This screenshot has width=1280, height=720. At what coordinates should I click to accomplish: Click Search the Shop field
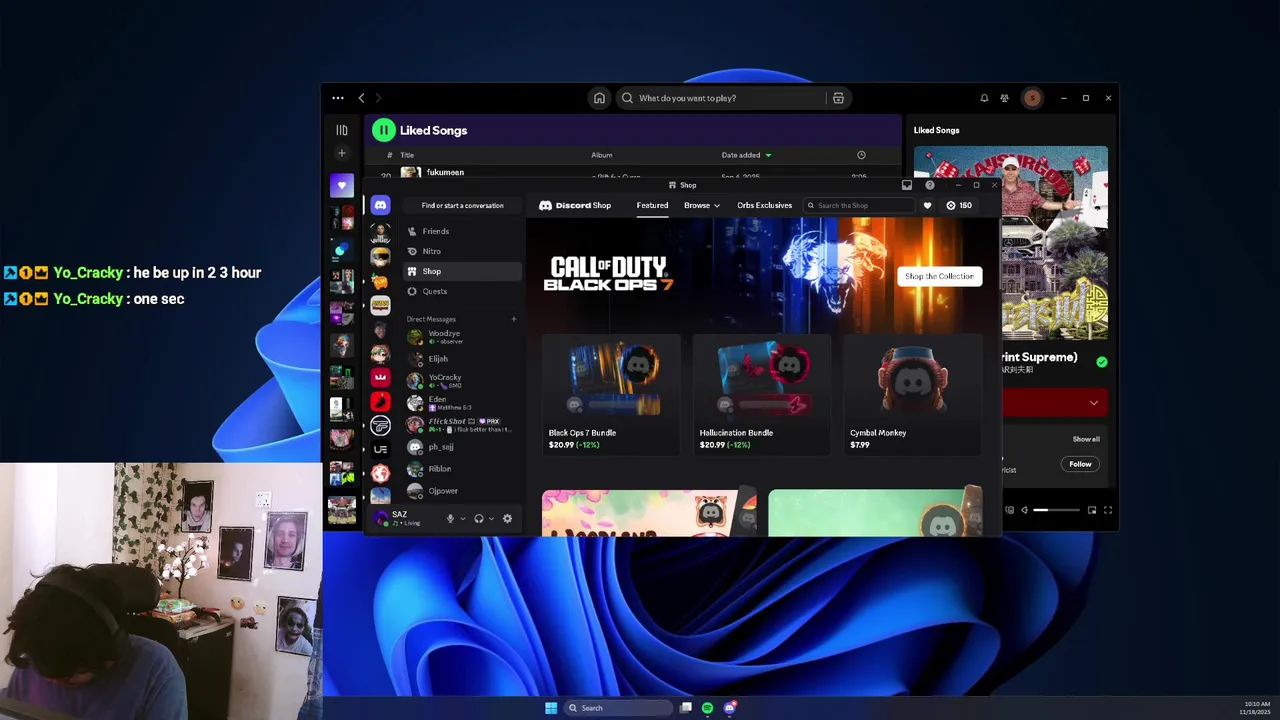pyautogui.click(x=859, y=205)
